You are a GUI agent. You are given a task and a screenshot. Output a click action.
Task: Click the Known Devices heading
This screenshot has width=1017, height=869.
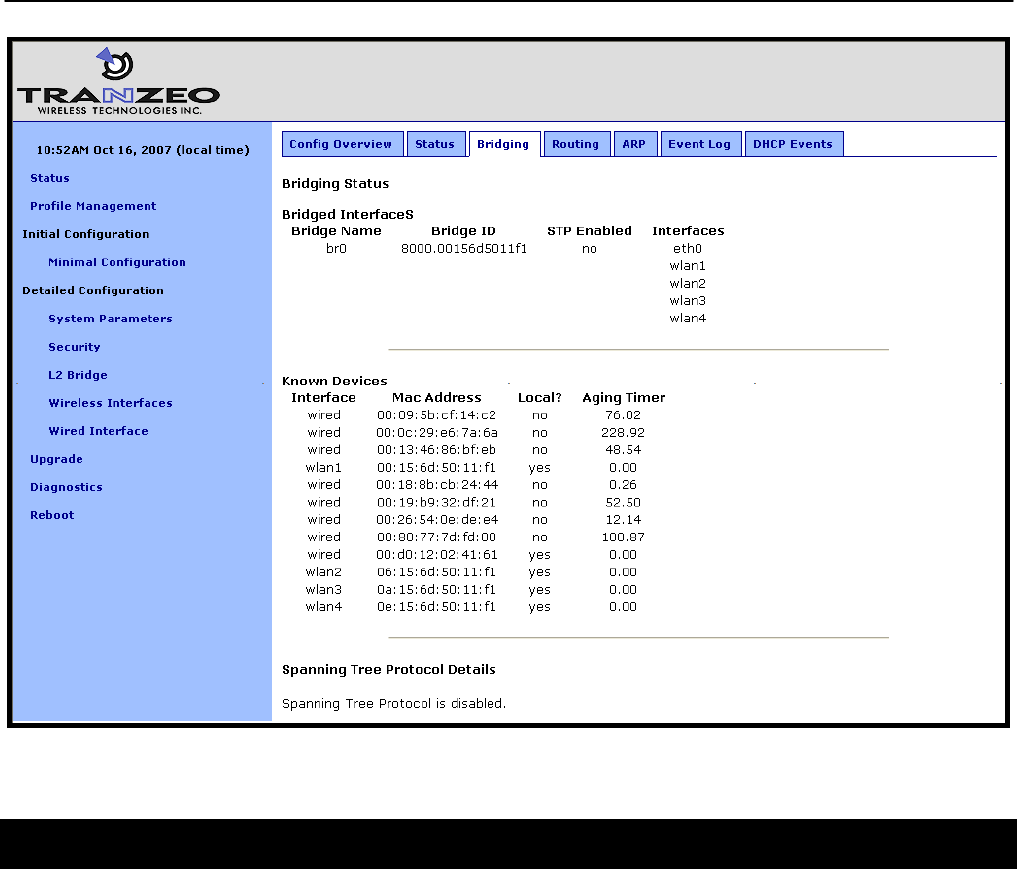coord(335,381)
